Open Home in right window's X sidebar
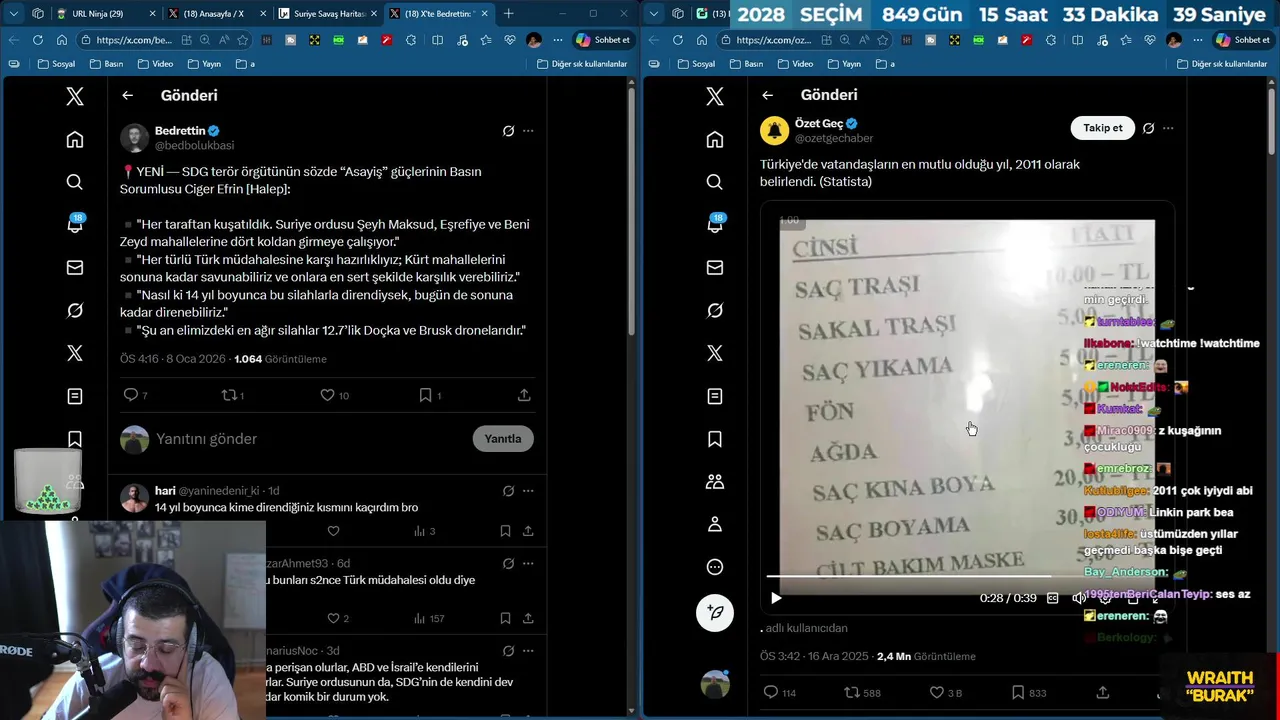Image resolution: width=1280 pixels, height=720 pixels. [715, 139]
